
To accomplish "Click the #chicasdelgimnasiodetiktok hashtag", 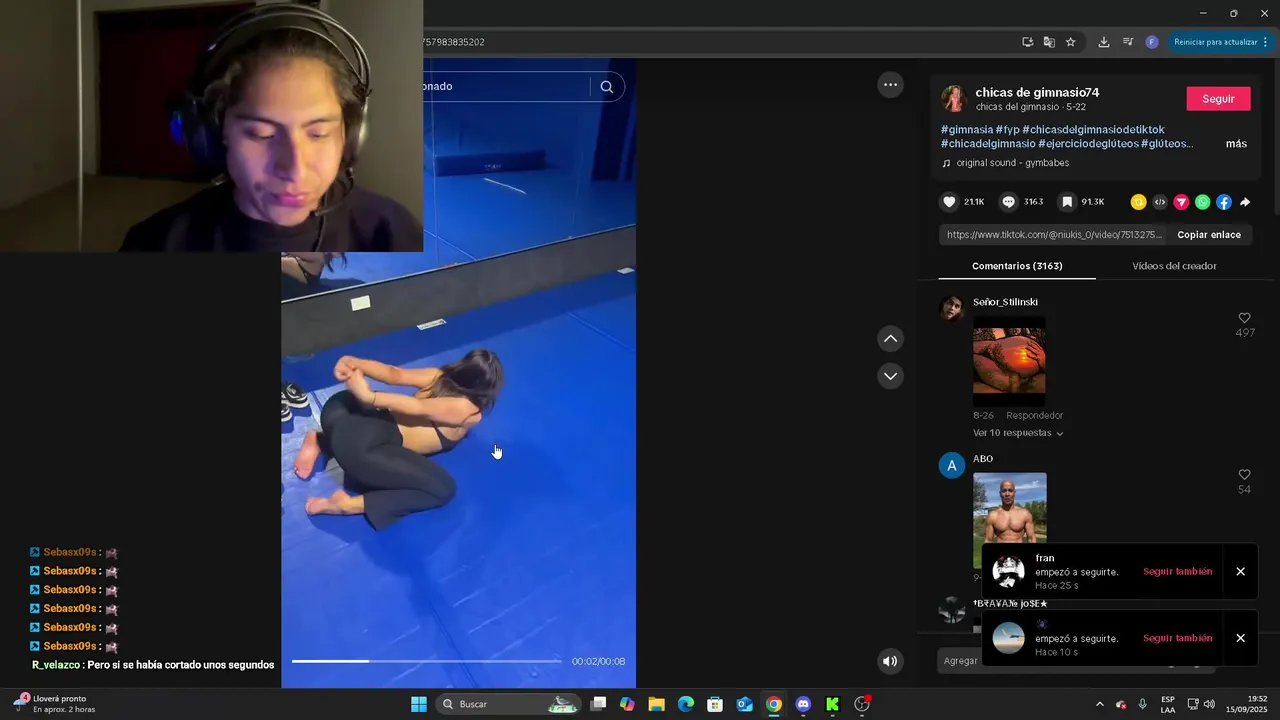I will point(1093,130).
